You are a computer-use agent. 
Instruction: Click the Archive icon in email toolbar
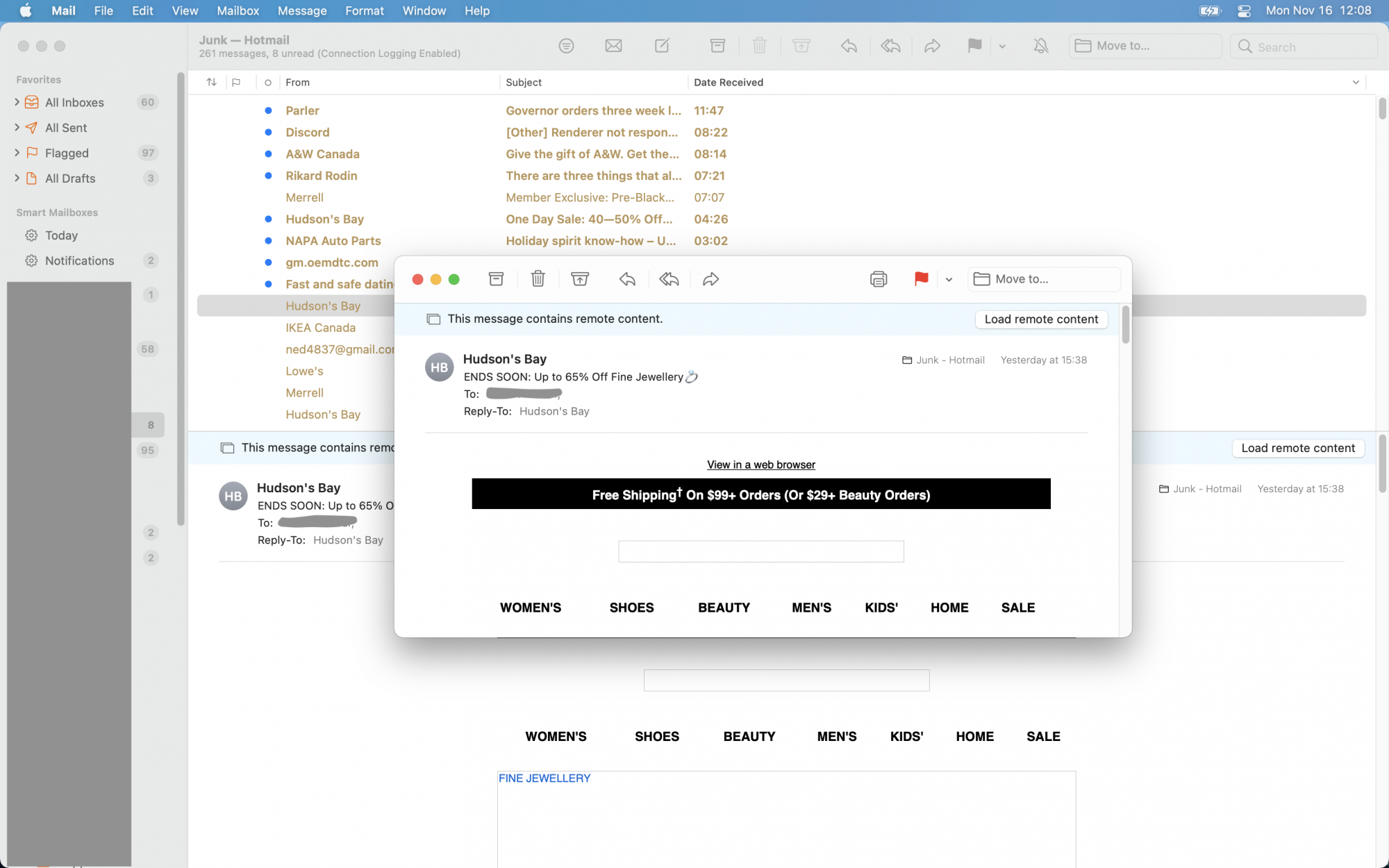496,278
